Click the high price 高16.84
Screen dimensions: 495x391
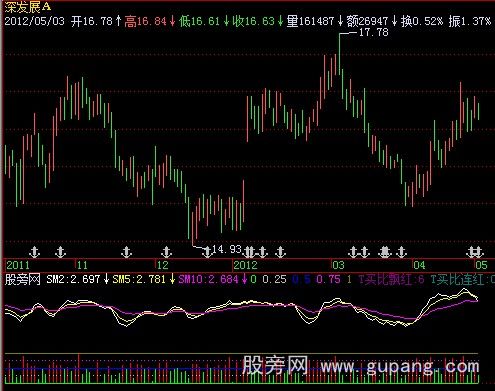pyautogui.click(x=145, y=21)
